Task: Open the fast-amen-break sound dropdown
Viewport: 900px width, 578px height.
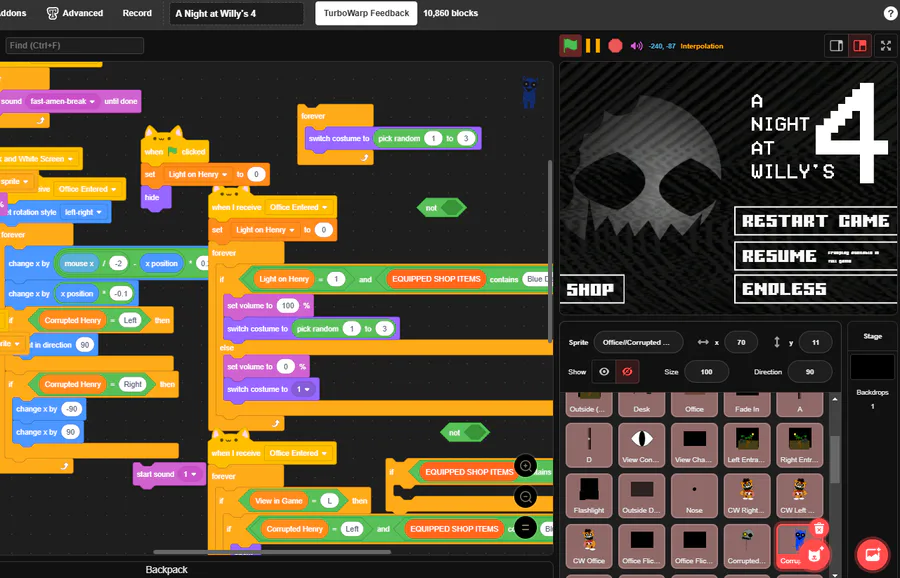Action: coord(63,102)
